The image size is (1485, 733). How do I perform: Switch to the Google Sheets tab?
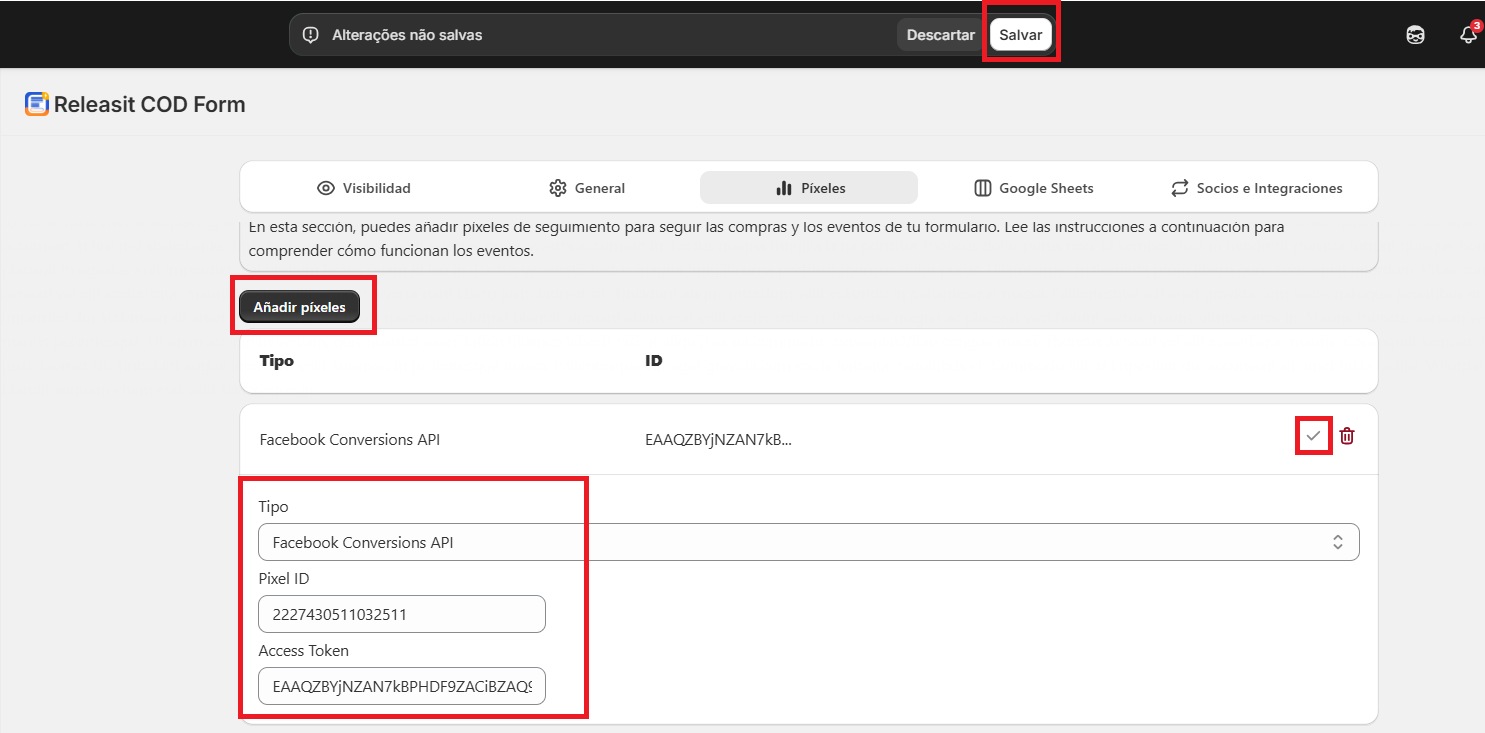[1033, 188]
